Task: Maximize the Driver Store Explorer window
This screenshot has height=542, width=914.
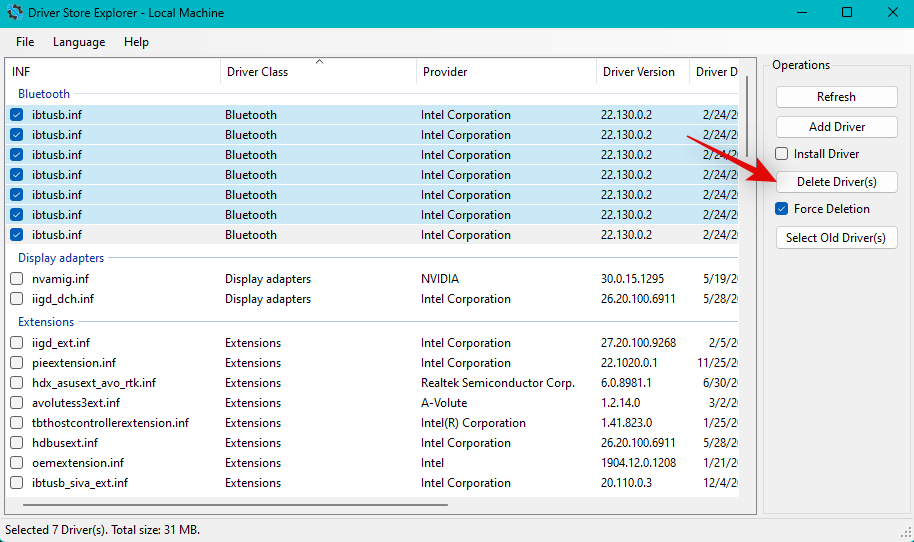Action: point(847,12)
